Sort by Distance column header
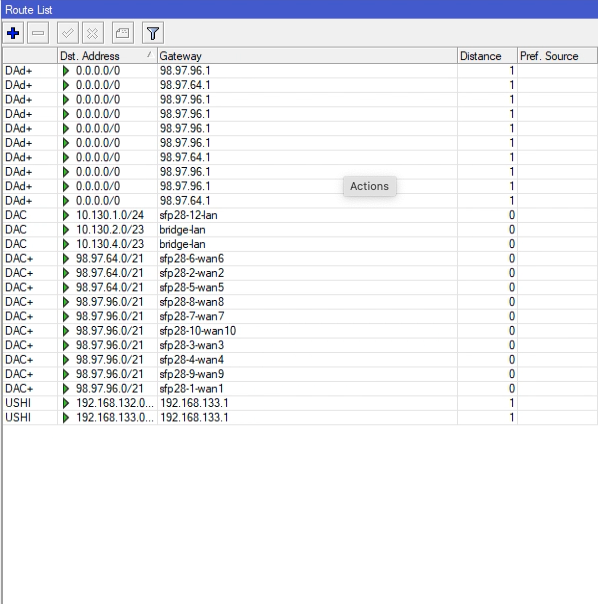Image resolution: width=598 pixels, height=604 pixels. pyautogui.click(x=487, y=56)
